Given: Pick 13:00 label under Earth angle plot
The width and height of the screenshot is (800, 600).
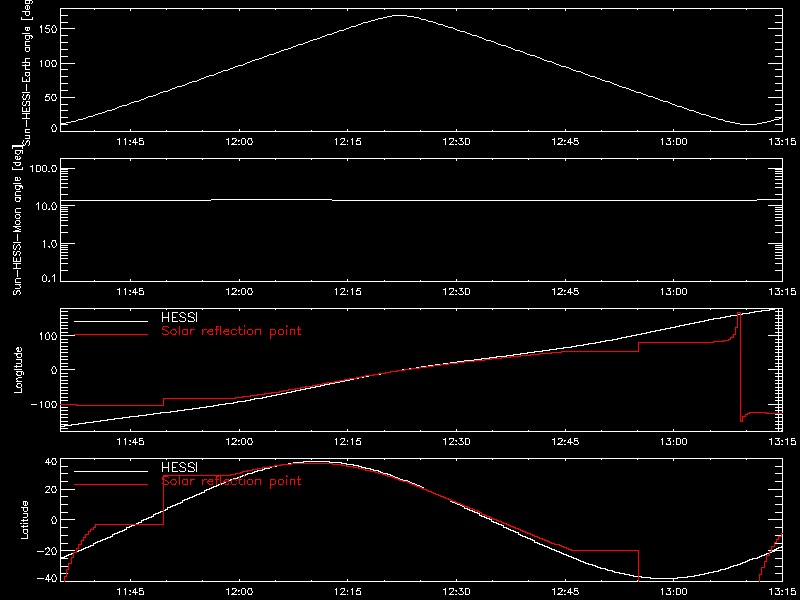Looking at the screenshot, I should pos(674,142).
